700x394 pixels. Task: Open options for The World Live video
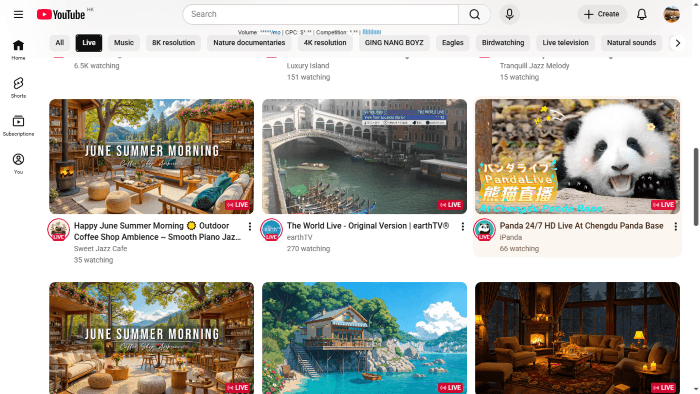tap(463, 227)
